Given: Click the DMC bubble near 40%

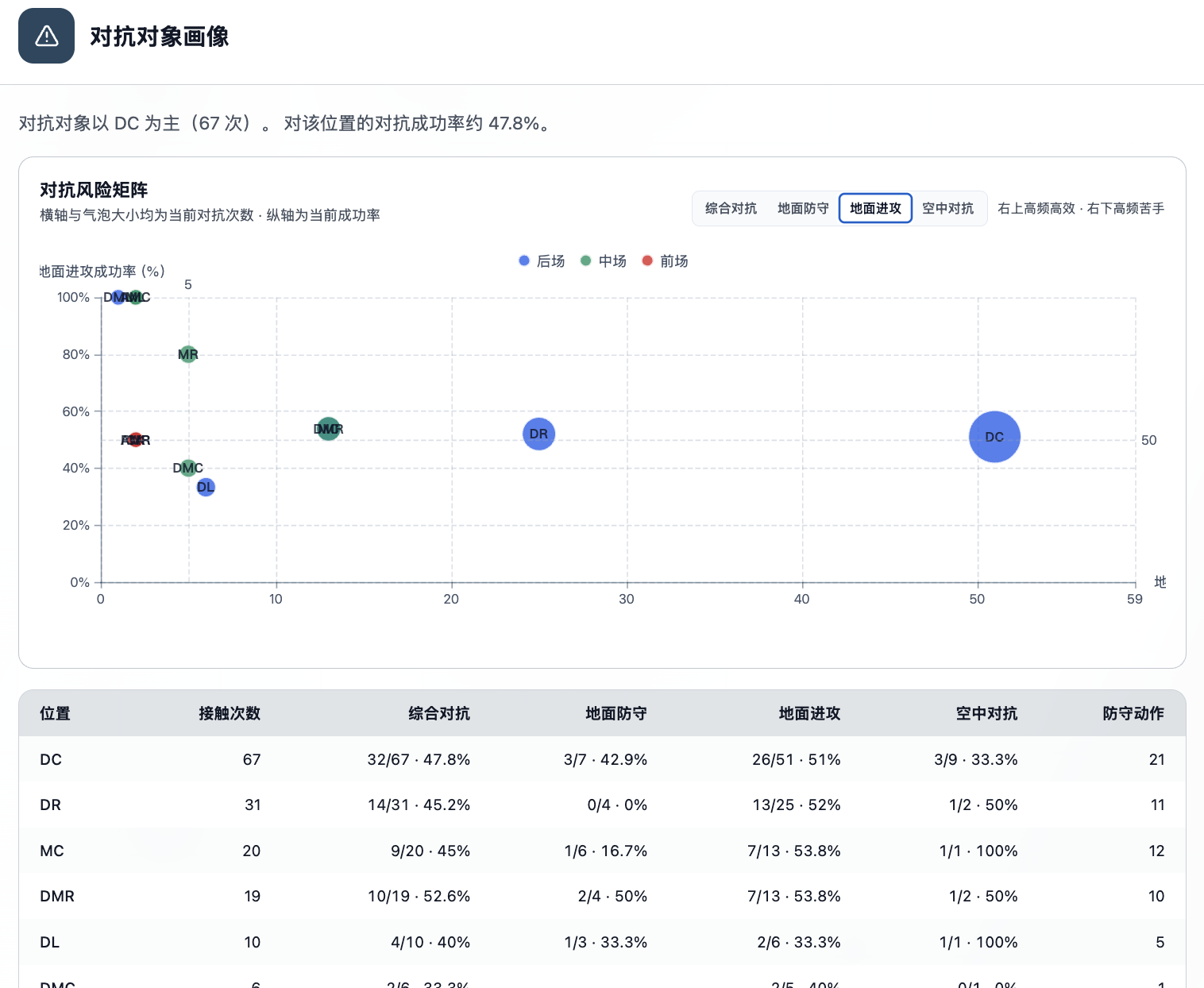Looking at the screenshot, I should (188, 468).
